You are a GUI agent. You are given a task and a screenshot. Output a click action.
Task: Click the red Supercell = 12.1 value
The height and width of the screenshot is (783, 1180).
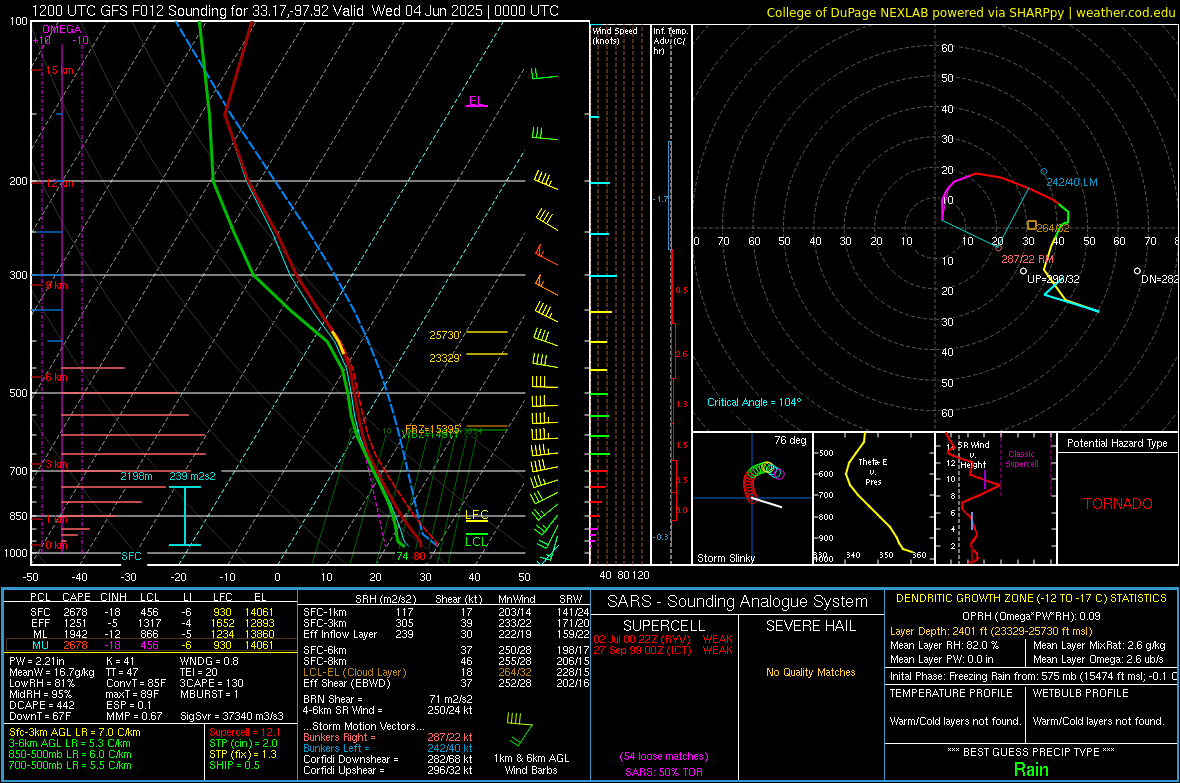[x=245, y=732]
